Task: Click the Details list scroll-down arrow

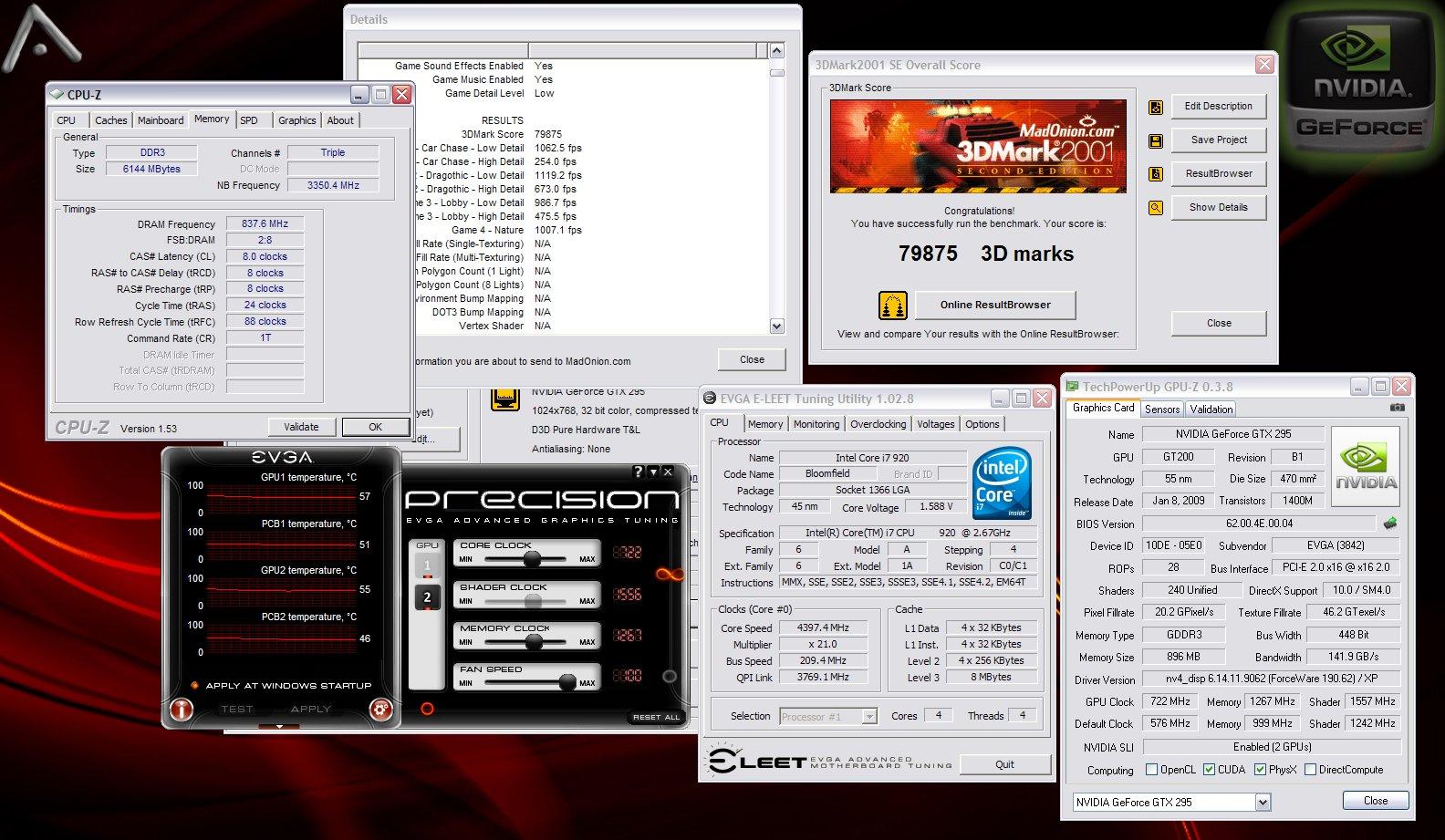Action: (x=776, y=326)
